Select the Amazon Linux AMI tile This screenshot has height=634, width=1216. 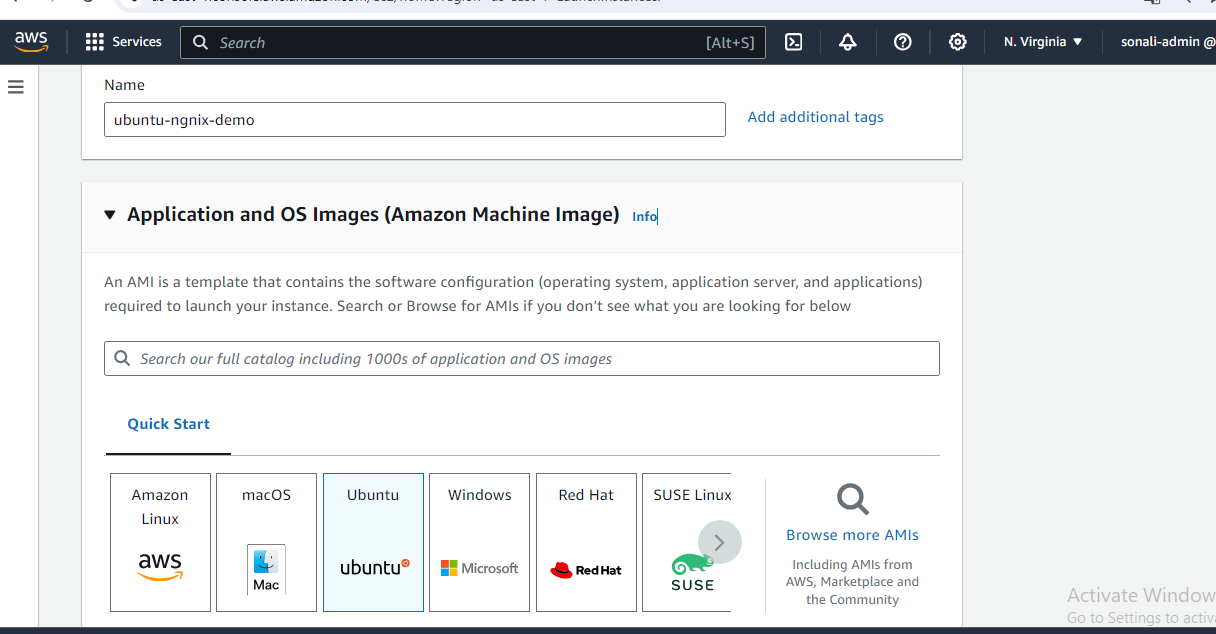click(160, 542)
